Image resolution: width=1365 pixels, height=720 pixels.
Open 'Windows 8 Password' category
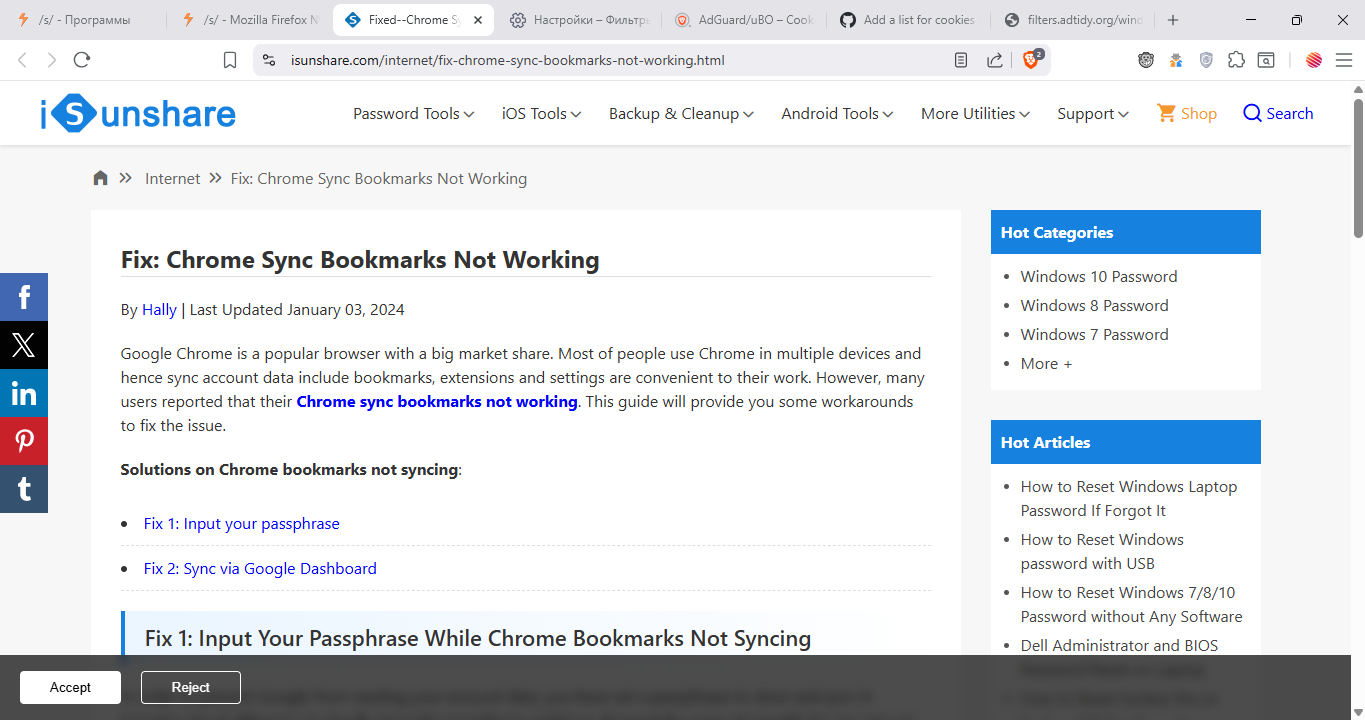tap(1095, 306)
